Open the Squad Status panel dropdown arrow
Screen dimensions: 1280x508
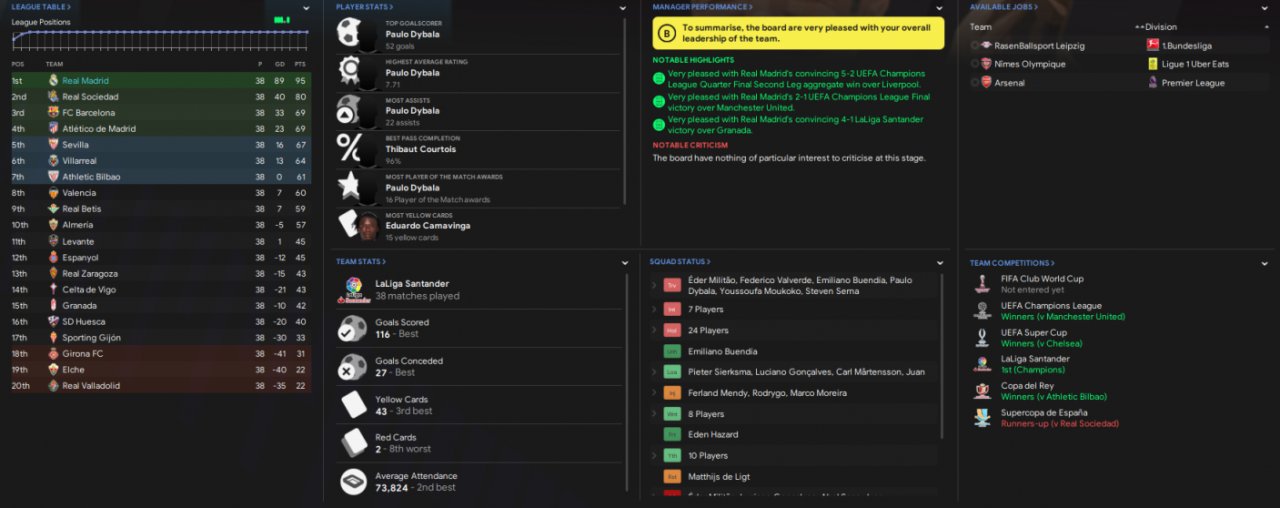point(939,263)
